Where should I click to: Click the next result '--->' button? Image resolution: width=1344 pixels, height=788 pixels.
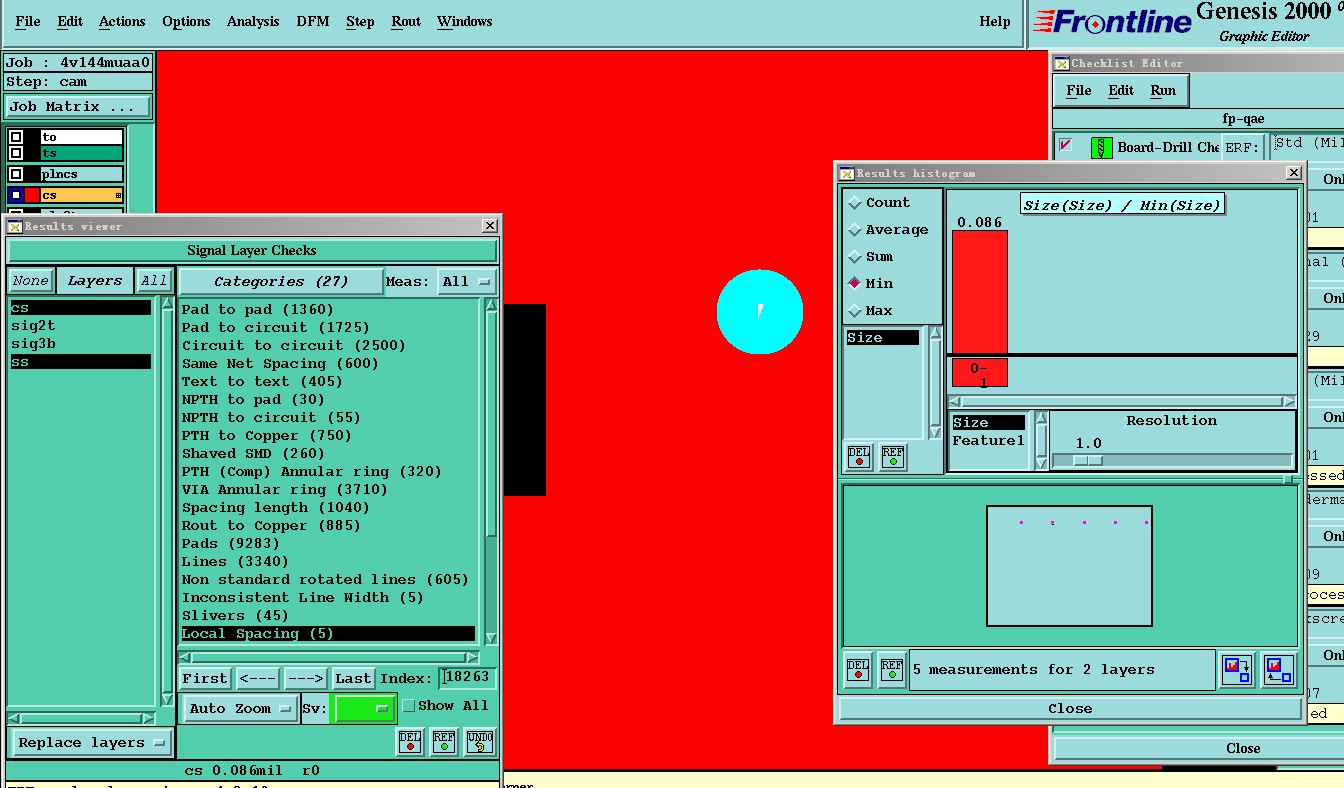click(x=305, y=679)
